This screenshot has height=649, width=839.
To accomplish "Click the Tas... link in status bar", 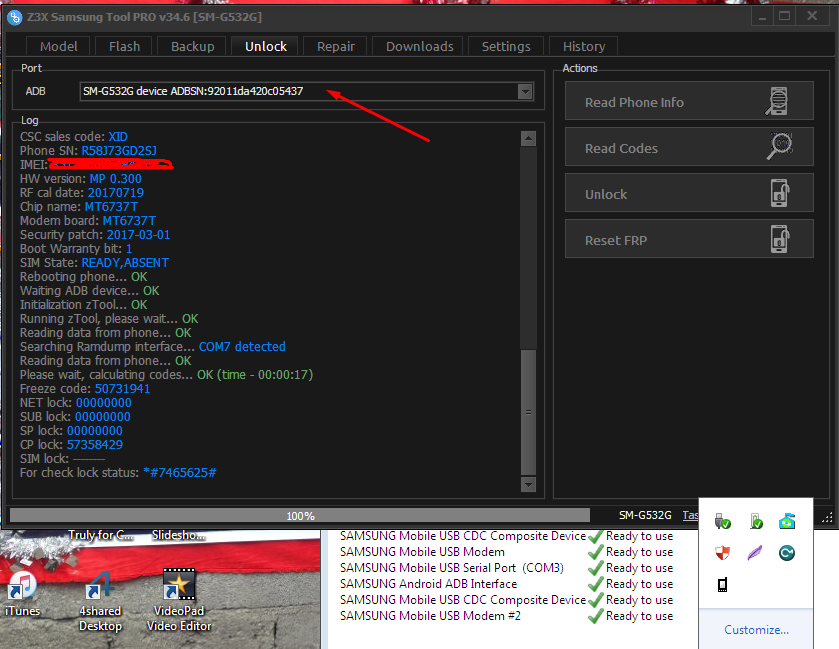I will pyautogui.click(x=690, y=515).
